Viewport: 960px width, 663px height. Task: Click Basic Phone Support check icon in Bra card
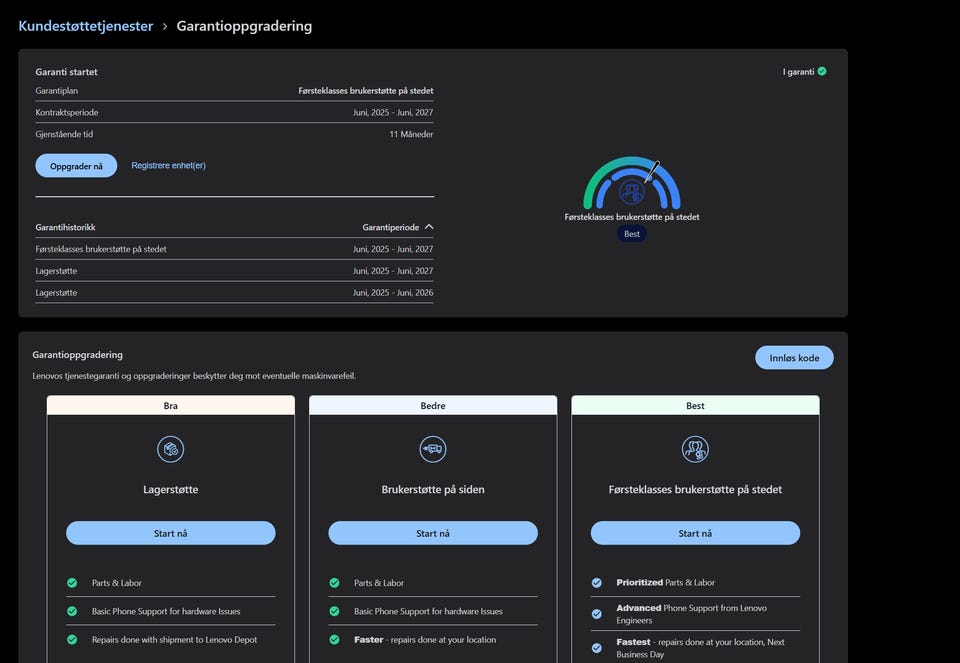click(x=72, y=611)
